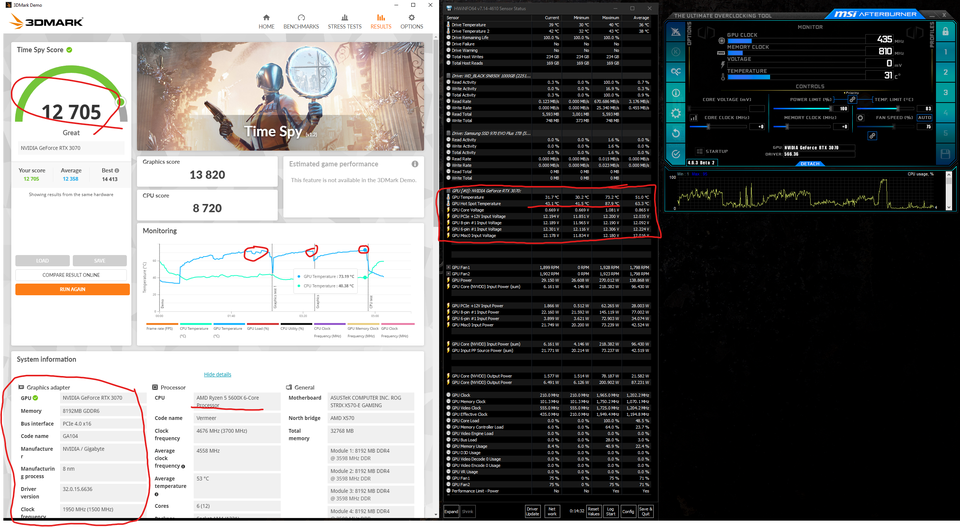Click the Driver Update button in HWiNFO
Viewport: 960px width, 527px height.
tap(532, 511)
